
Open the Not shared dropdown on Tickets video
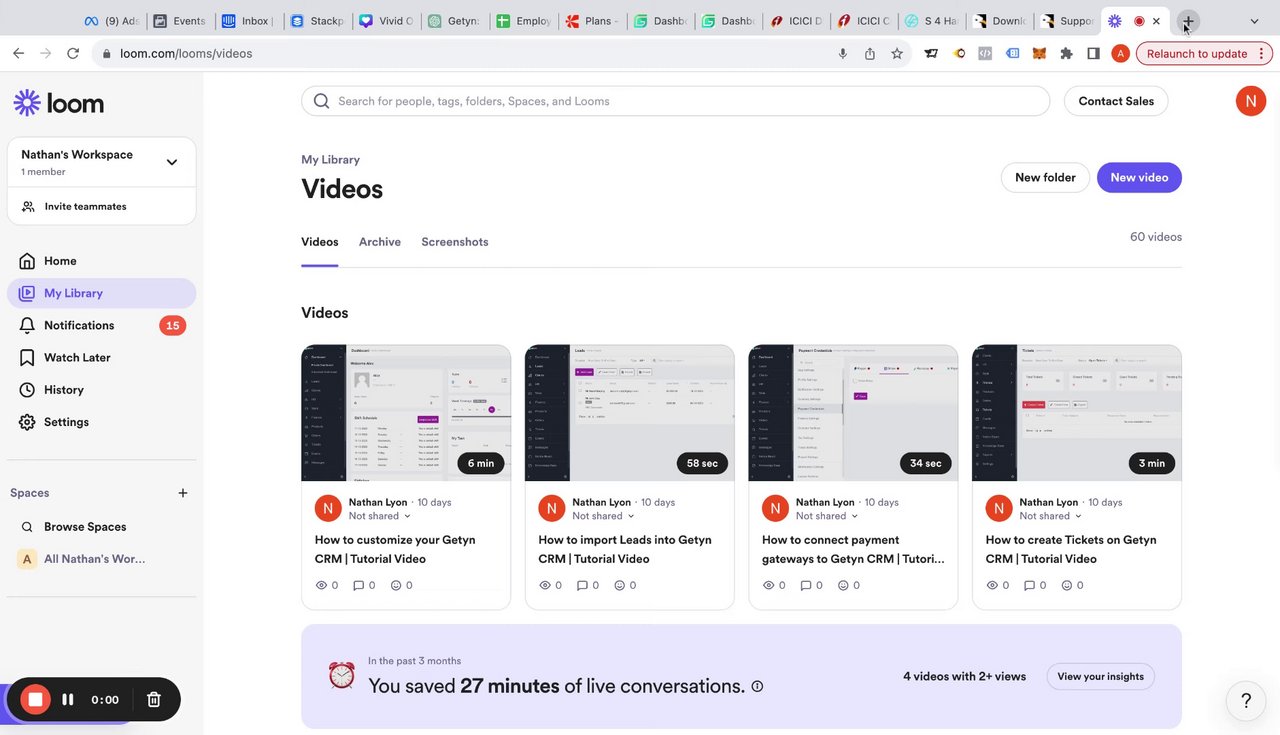1051,516
